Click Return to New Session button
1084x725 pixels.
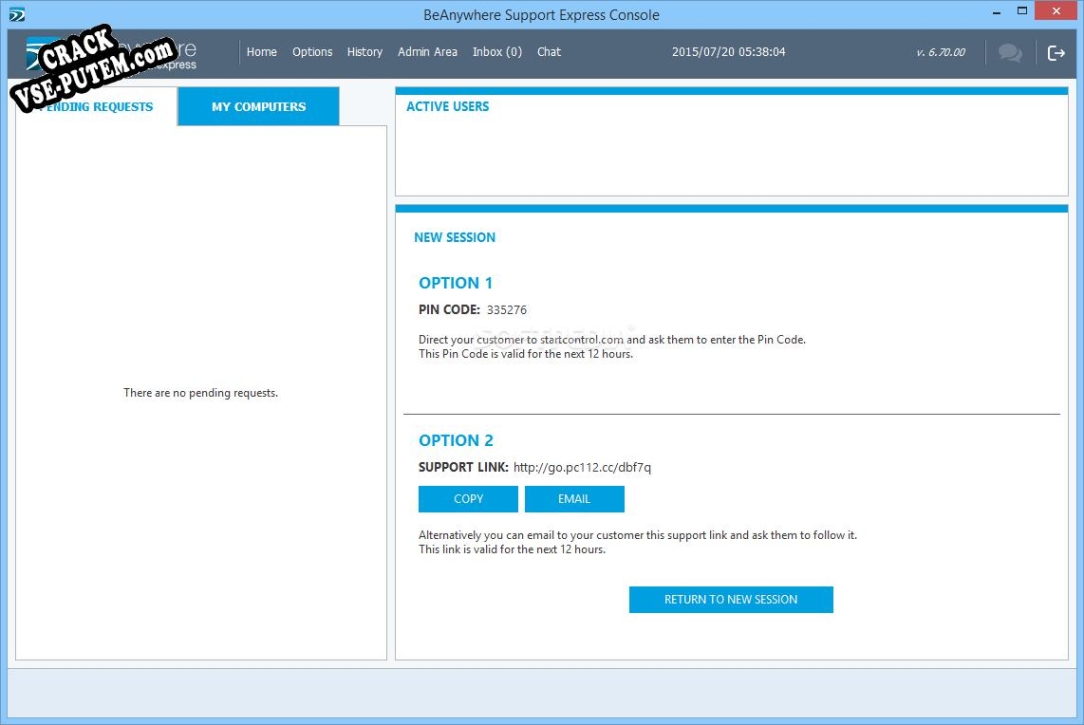[731, 599]
